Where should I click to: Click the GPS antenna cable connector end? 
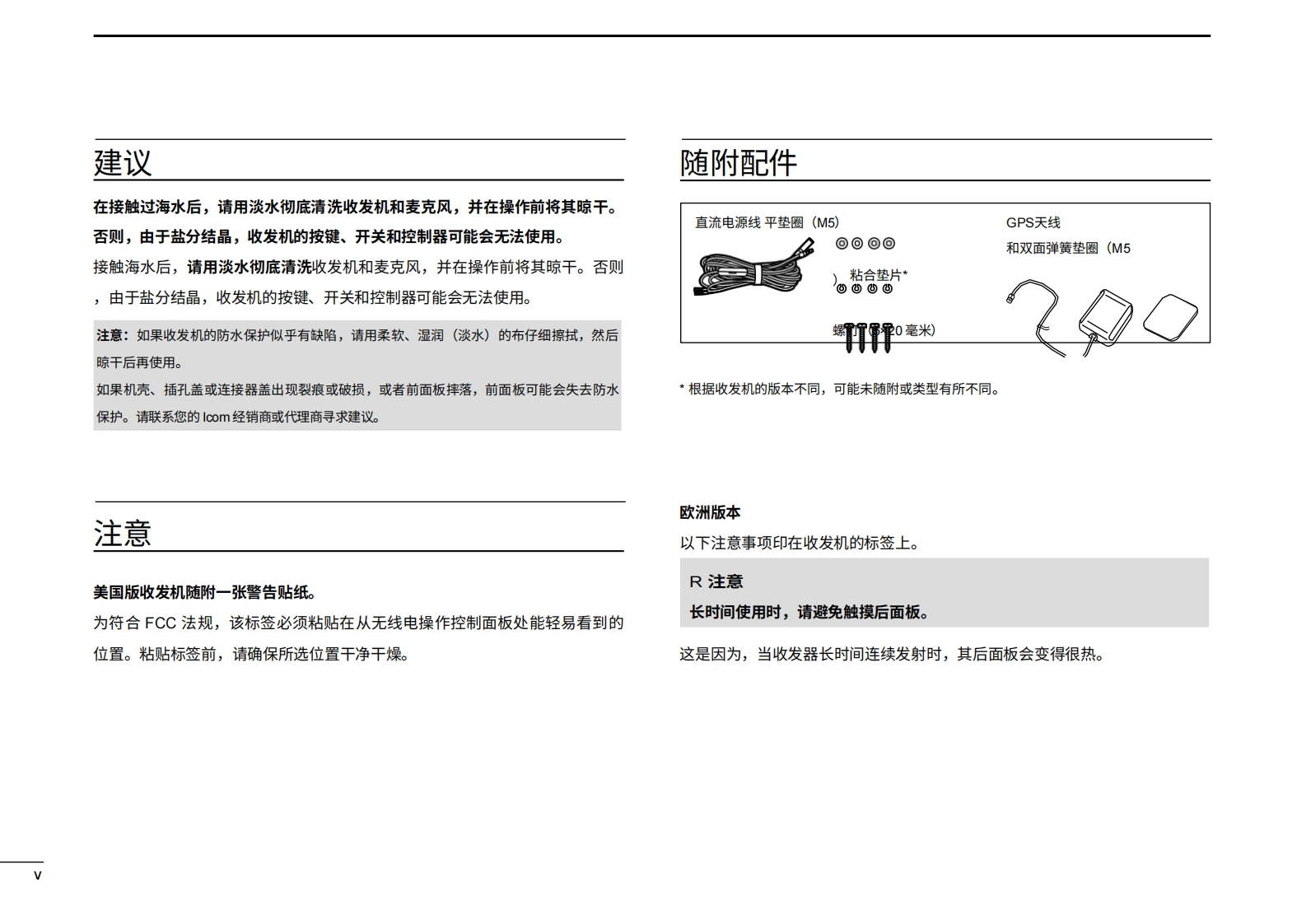[1010, 298]
